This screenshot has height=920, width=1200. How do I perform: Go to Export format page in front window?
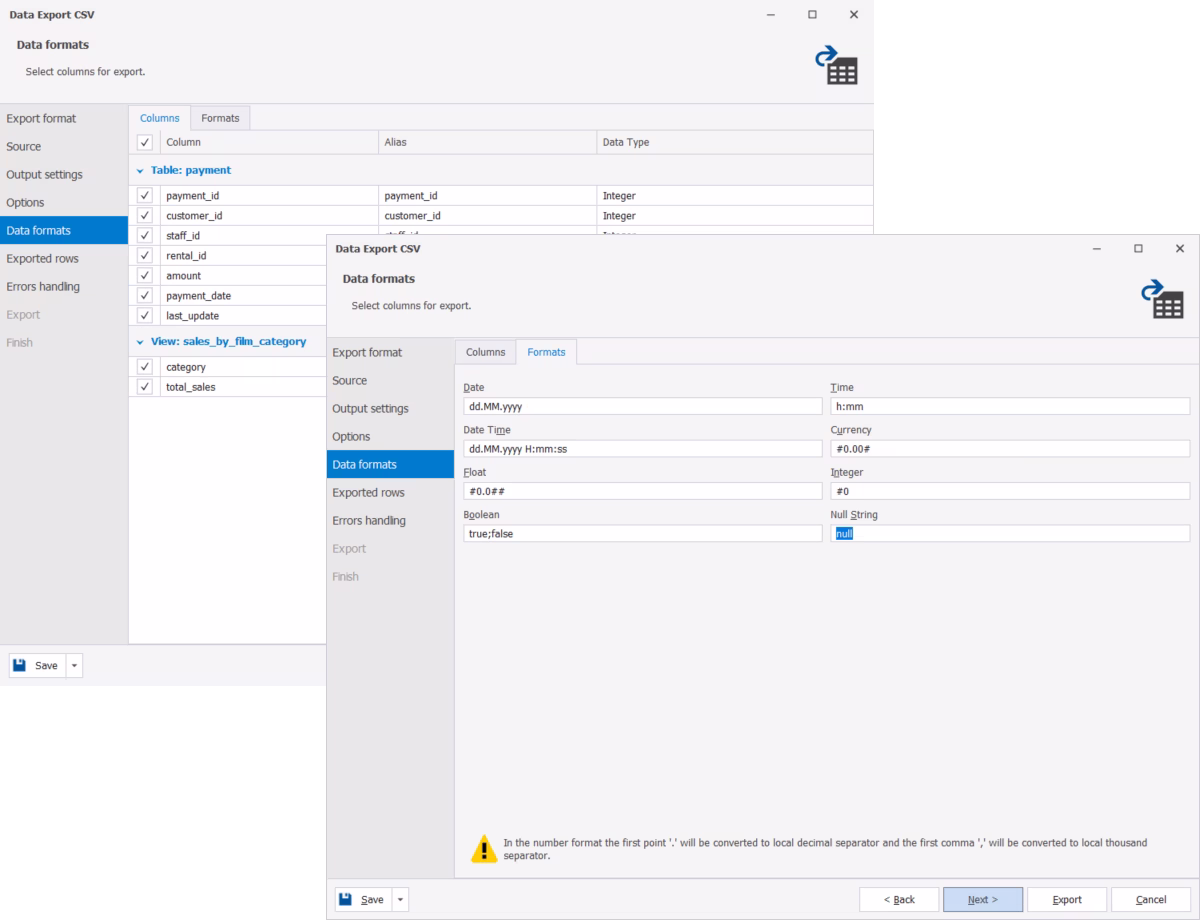coord(390,353)
